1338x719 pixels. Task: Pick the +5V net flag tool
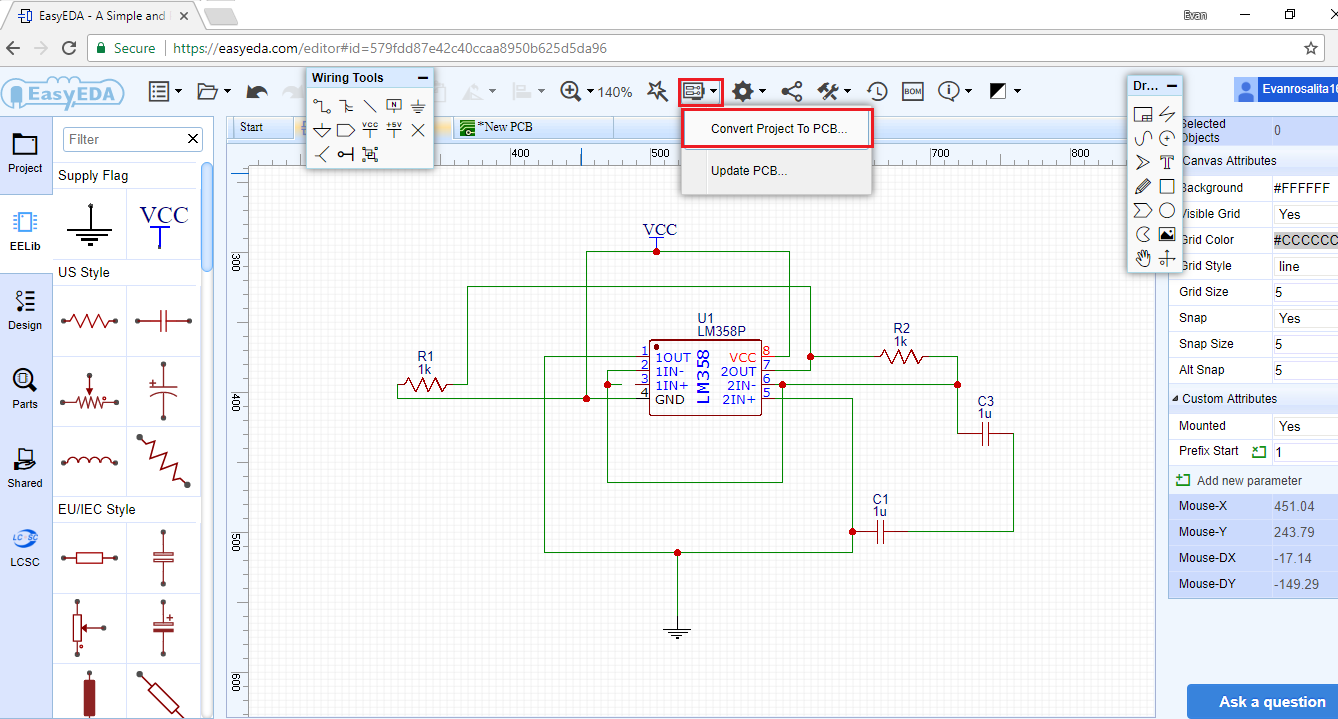tap(394, 129)
